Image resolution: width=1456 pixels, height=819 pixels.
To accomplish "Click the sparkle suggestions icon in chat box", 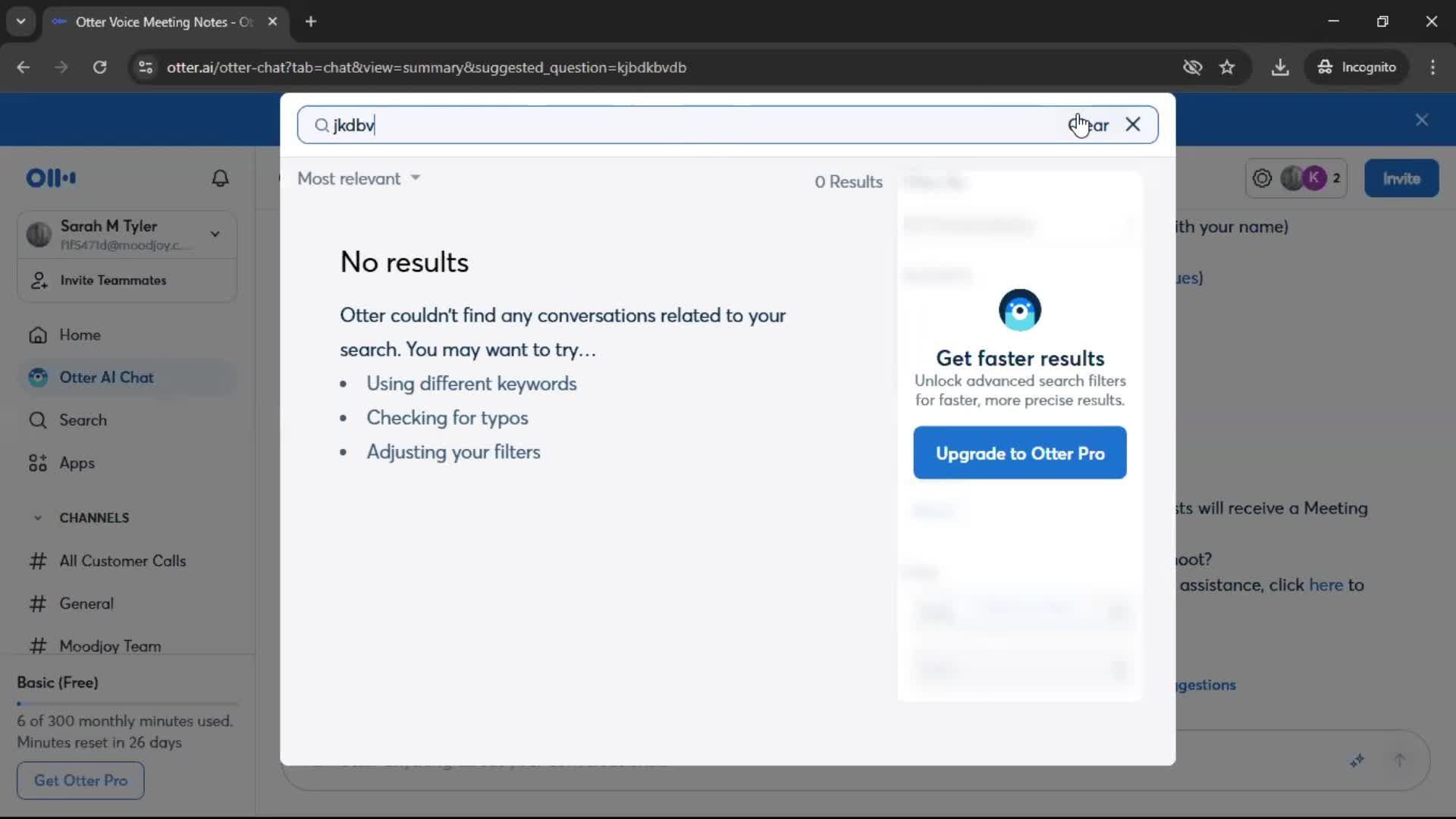I will pyautogui.click(x=1357, y=761).
